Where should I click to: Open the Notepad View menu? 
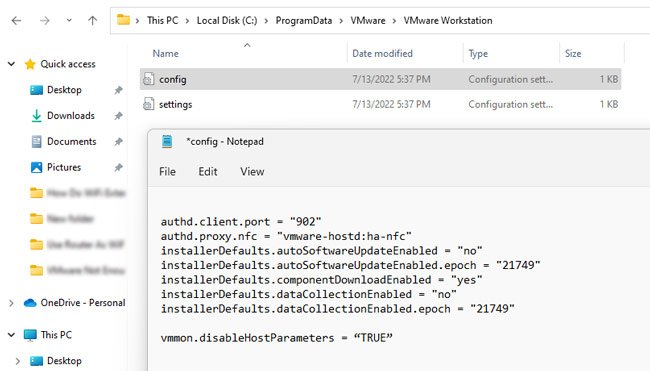click(x=252, y=172)
